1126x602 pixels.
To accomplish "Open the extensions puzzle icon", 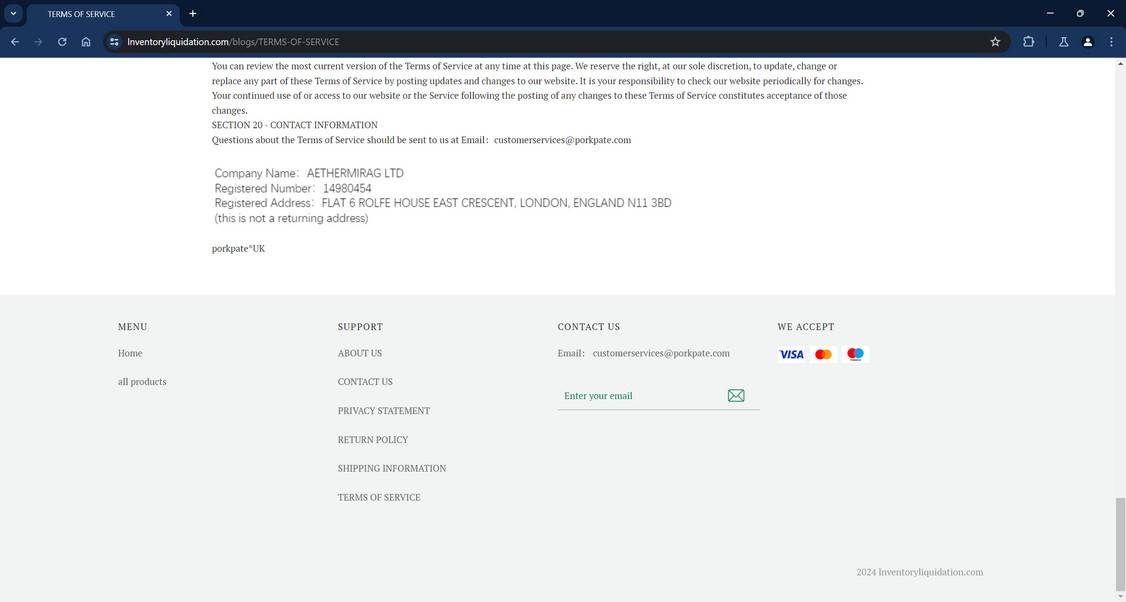I will (x=1028, y=42).
